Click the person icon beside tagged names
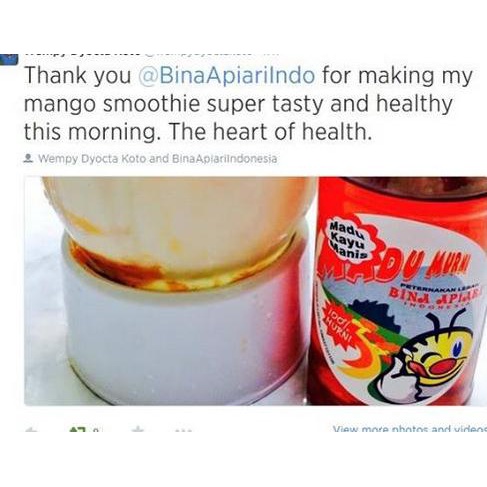 click(29, 158)
